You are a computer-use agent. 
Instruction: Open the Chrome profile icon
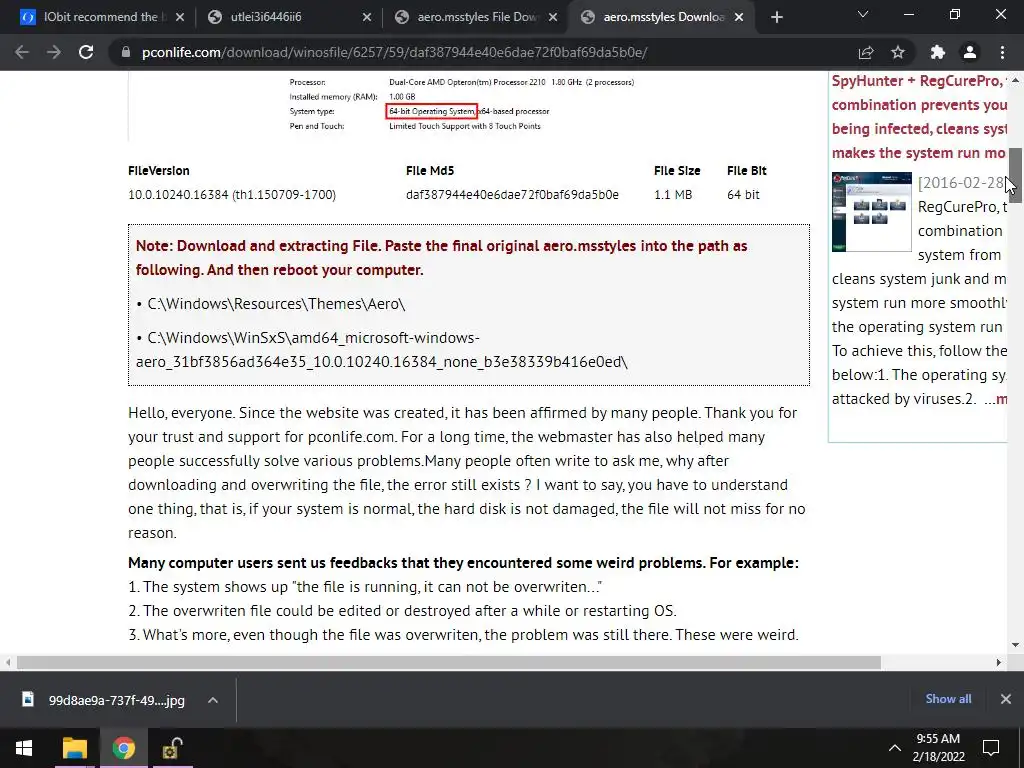click(970, 52)
